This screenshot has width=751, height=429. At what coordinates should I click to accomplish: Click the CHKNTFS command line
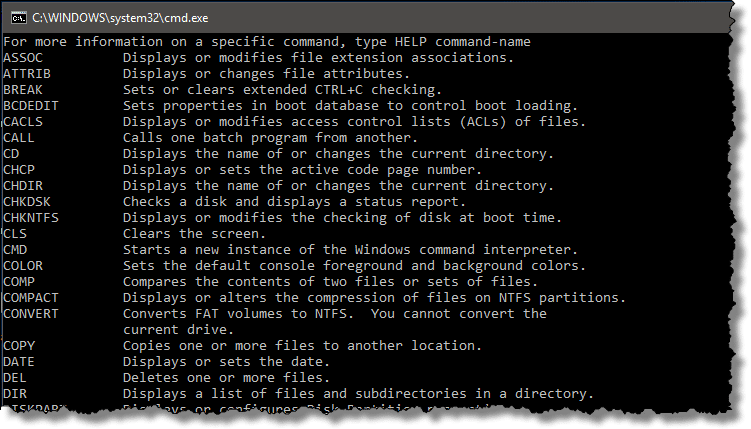point(282,218)
